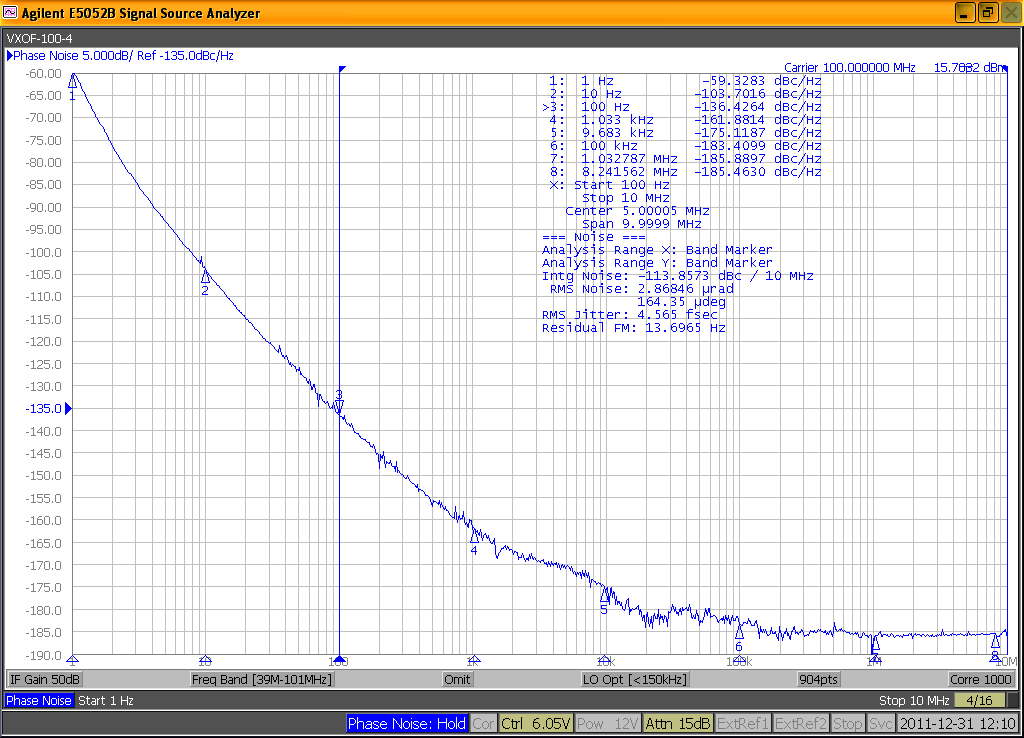1024x738 pixels.
Task: Select marker 4 triangle near 1 kHz
Action: pyautogui.click(x=475, y=536)
